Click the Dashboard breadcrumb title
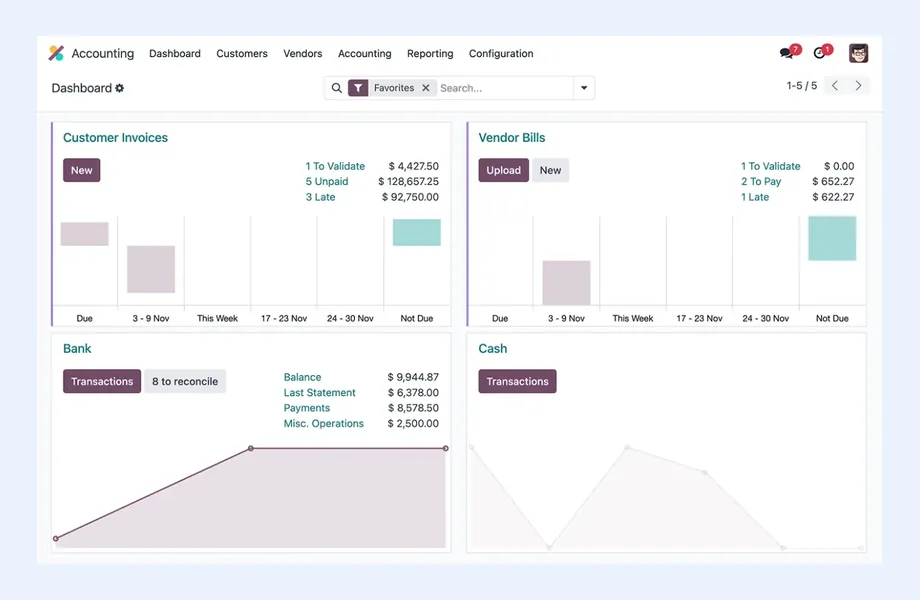 click(x=82, y=88)
